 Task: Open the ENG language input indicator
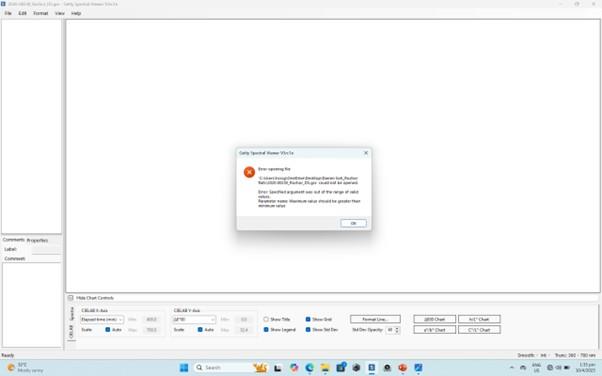(x=536, y=368)
